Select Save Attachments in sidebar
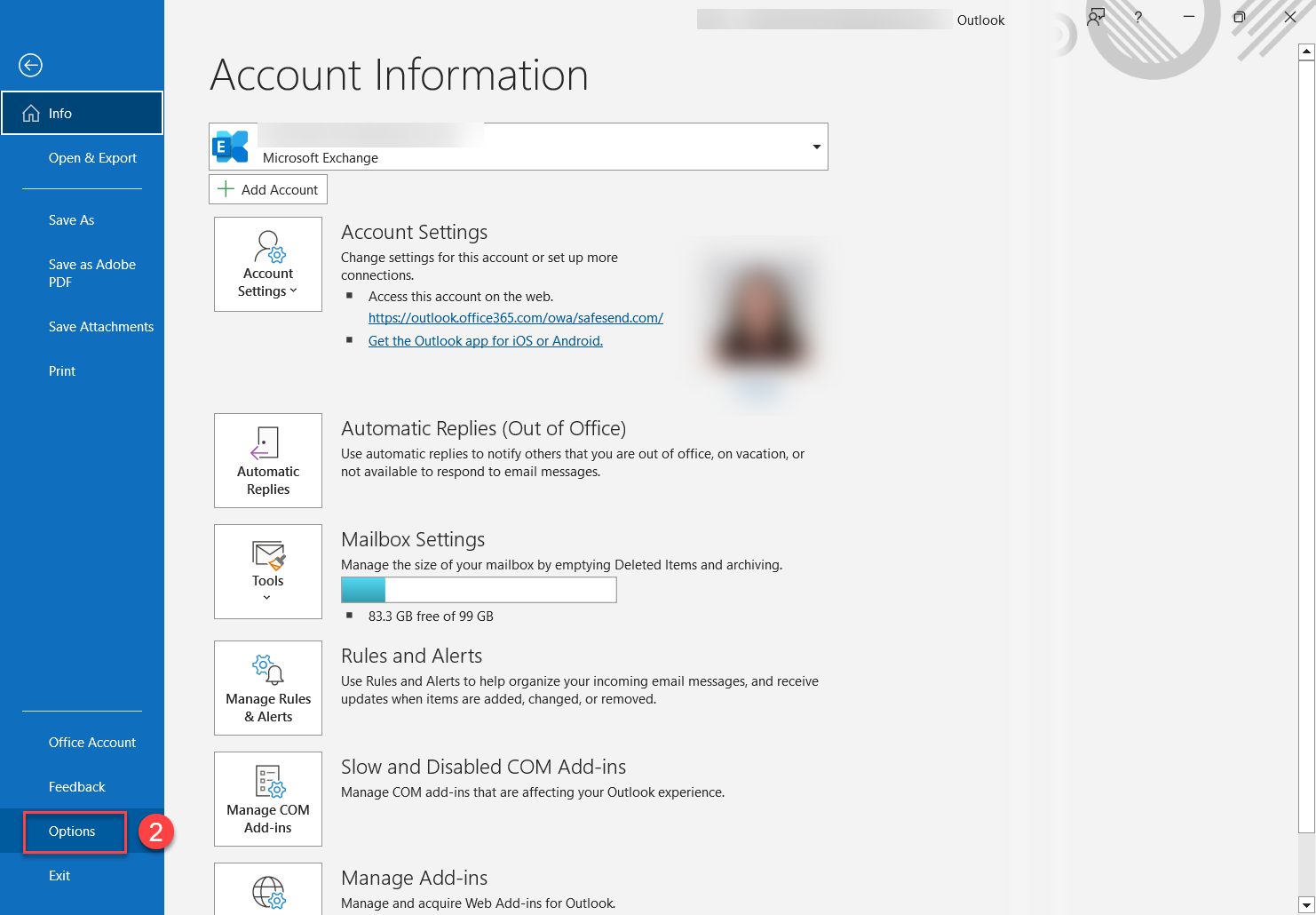The height and width of the screenshot is (915, 1316). click(101, 327)
